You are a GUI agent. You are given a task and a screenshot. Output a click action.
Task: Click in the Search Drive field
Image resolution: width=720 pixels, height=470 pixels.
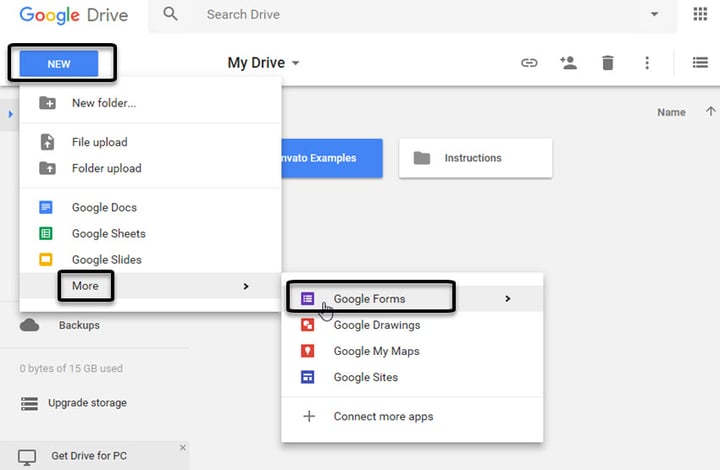[x=412, y=15]
